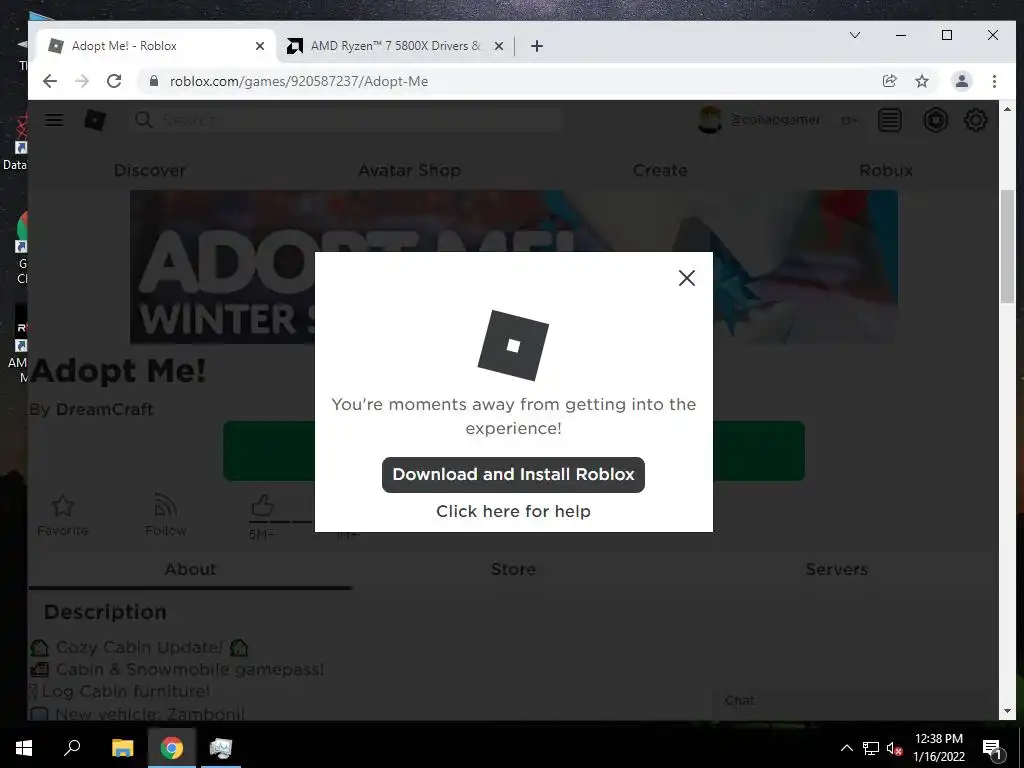Click the page vertical scrollbar thumb
This screenshot has height=768, width=1024.
[1007, 246]
